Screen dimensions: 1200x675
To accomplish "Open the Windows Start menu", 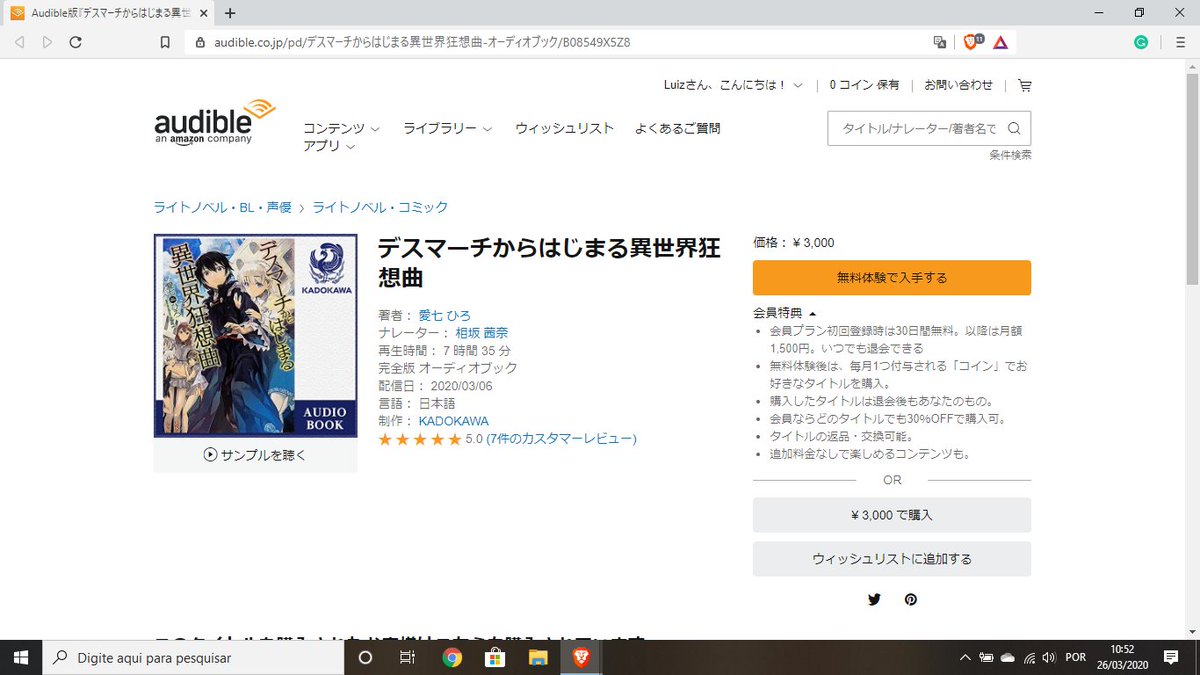I will (20, 657).
